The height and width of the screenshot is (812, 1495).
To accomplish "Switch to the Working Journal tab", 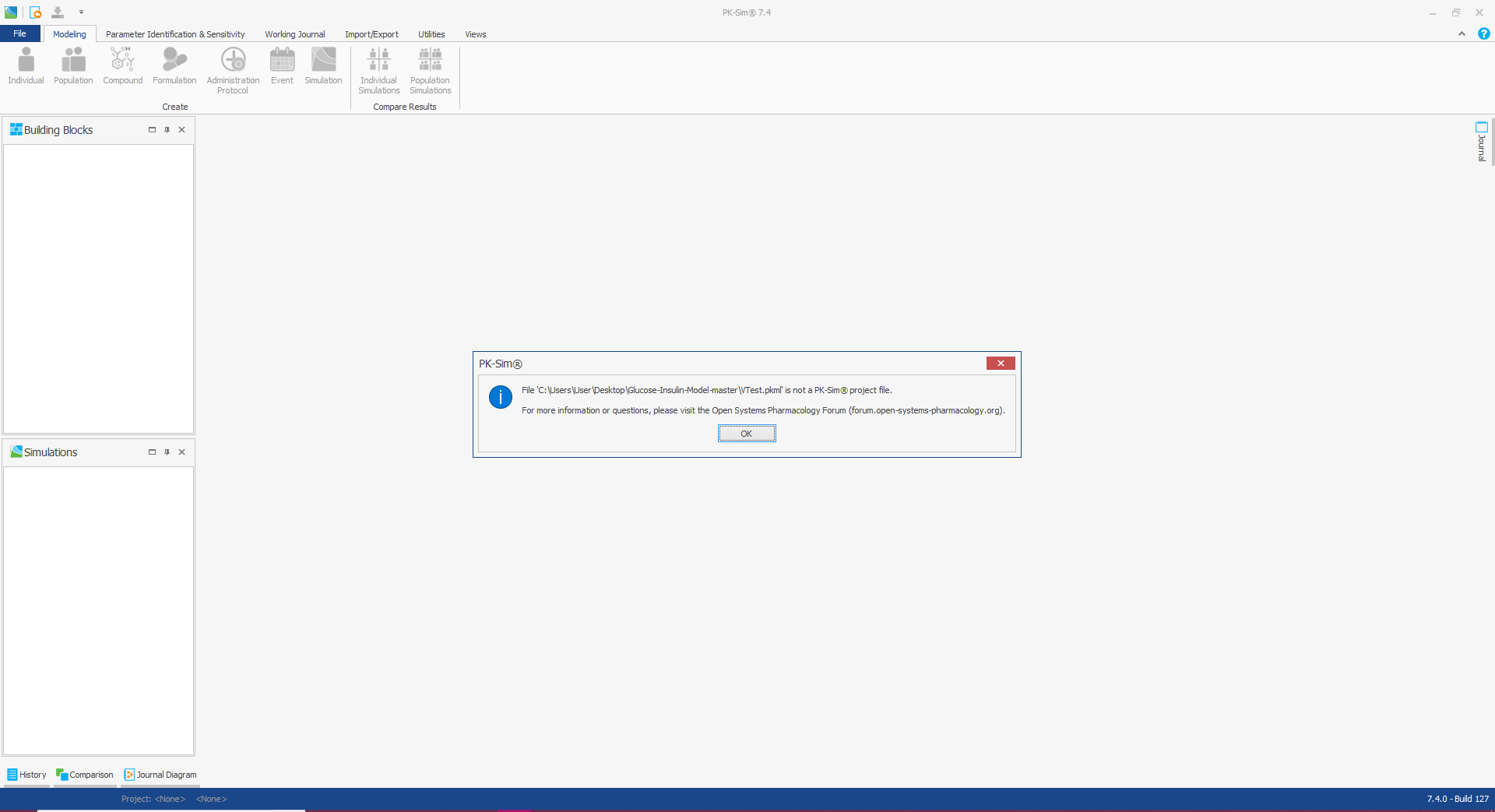I will point(294,34).
